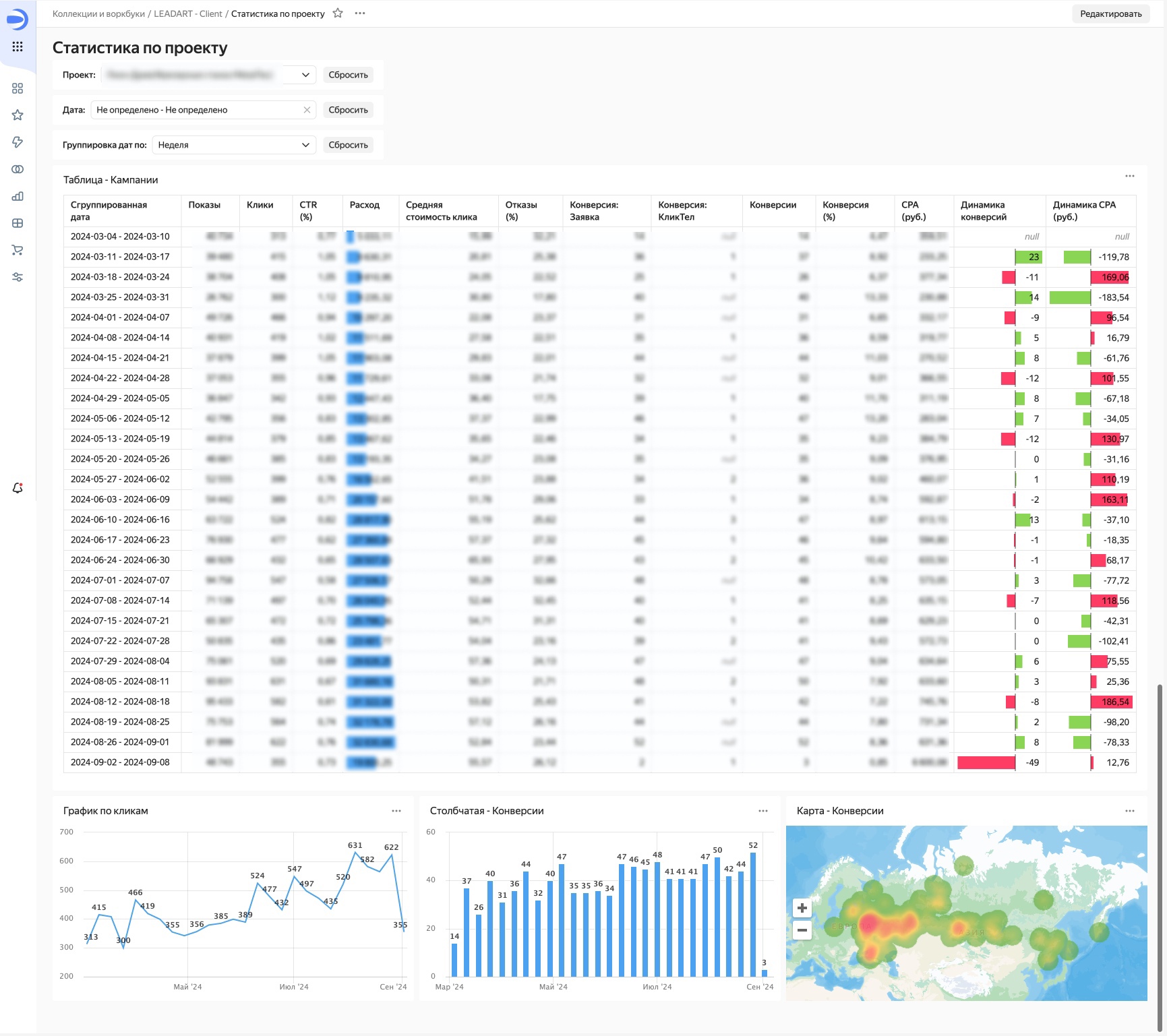Sort by Показы column header
The image size is (1167, 1036).
(210, 211)
